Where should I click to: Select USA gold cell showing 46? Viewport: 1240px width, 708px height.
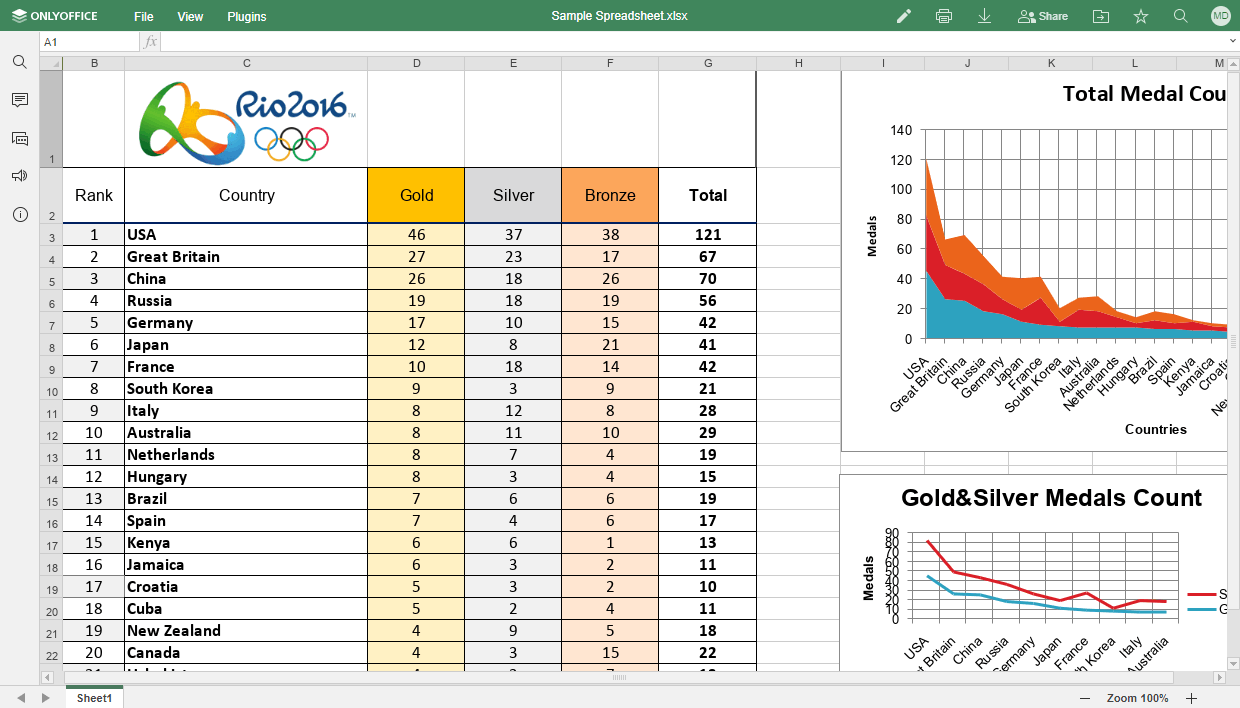(416, 235)
